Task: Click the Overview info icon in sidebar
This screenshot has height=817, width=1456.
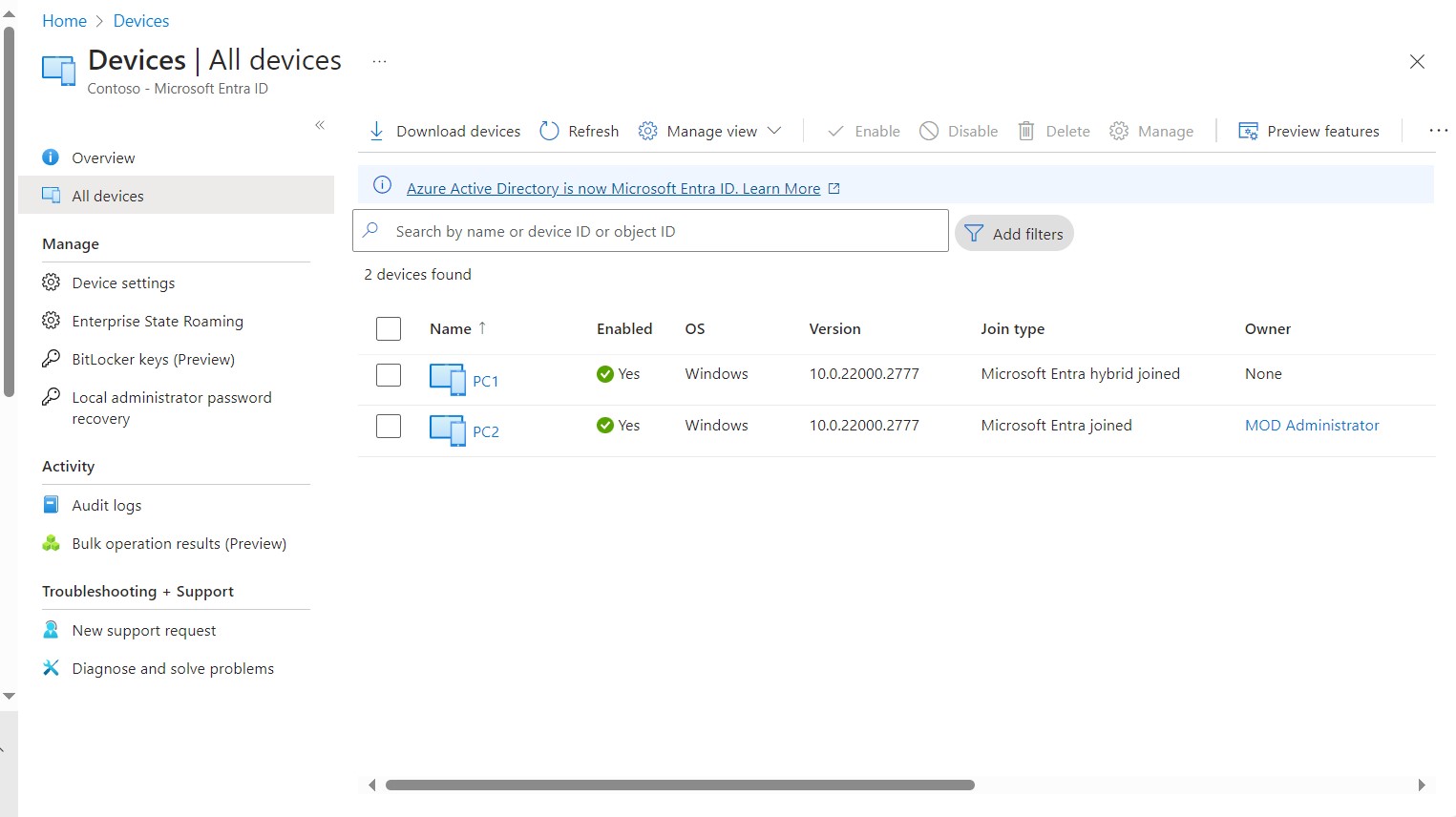Action: pos(51,157)
